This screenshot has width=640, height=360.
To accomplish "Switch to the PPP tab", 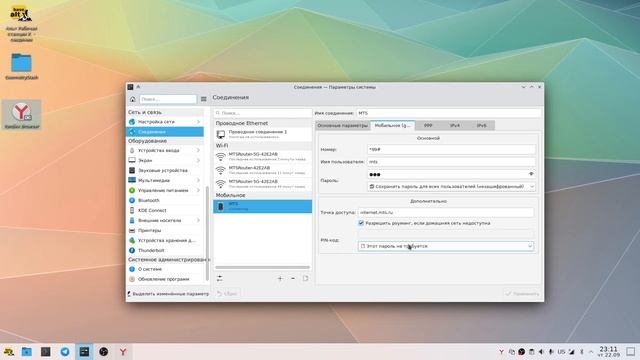I will tap(428, 125).
